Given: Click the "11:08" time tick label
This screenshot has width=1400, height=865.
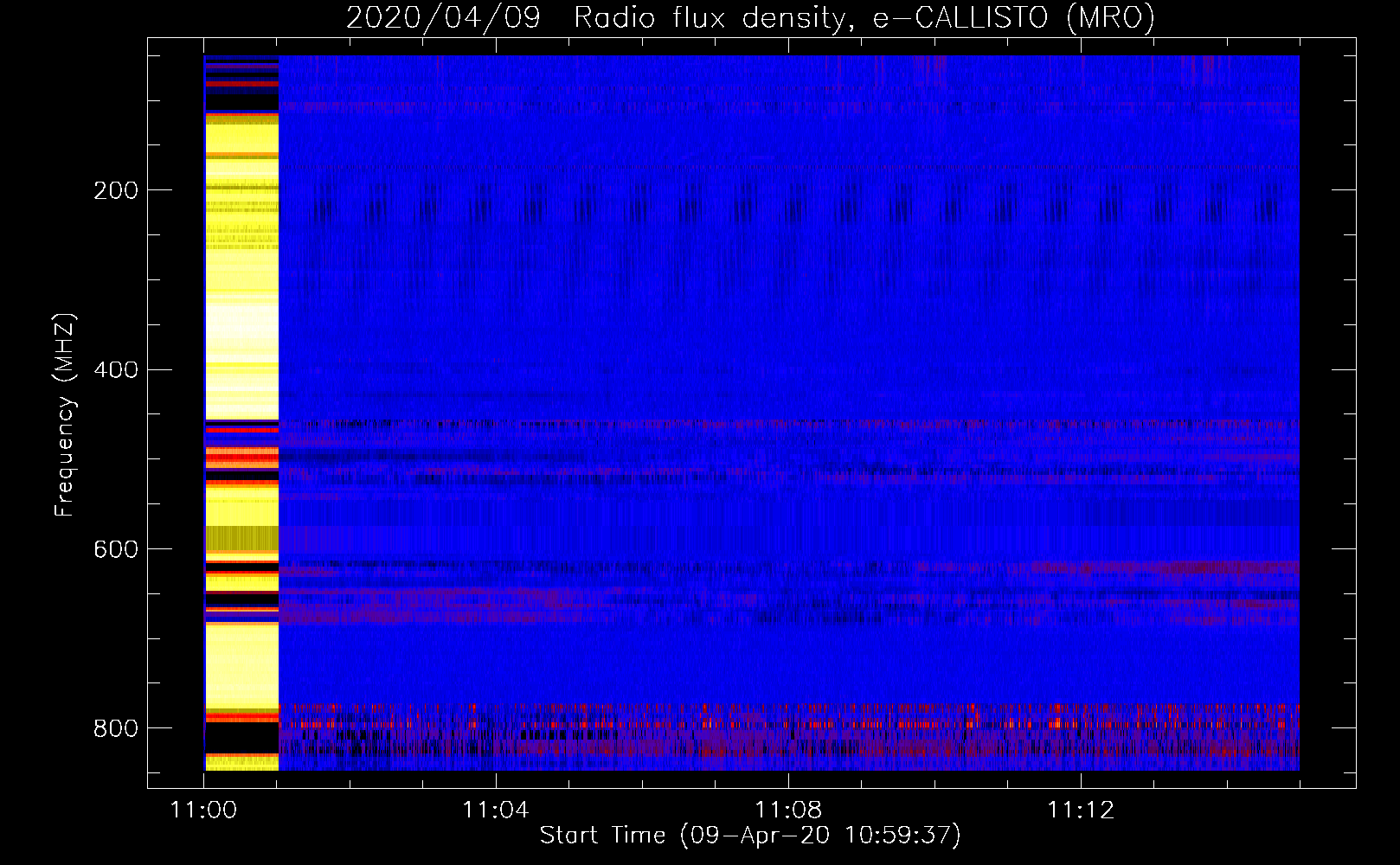Looking at the screenshot, I should pos(787,810).
